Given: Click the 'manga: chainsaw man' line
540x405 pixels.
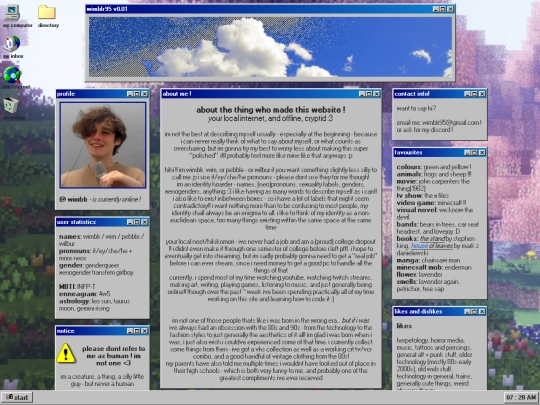Looking at the screenshot, I should point(428,260).
